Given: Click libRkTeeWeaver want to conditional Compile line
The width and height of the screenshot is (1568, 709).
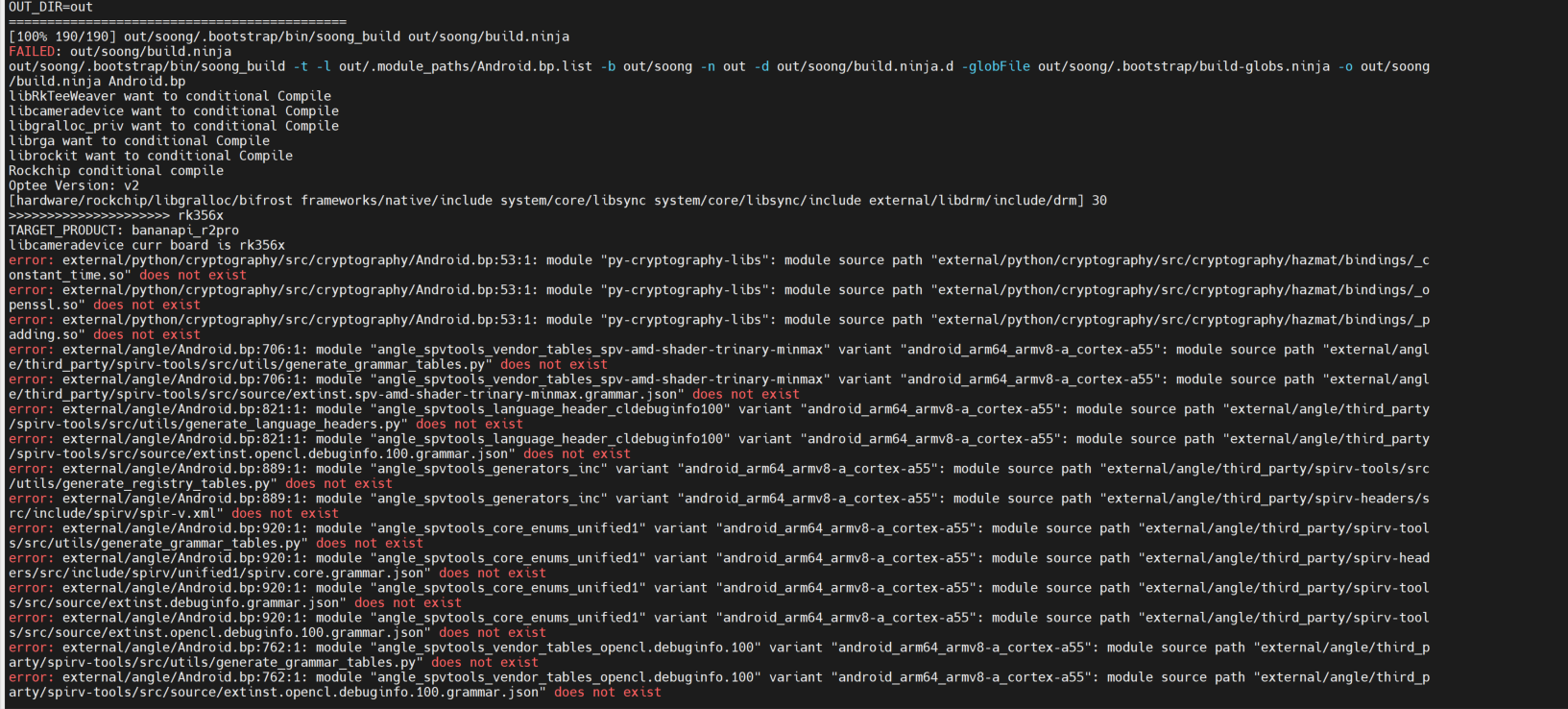Looking at the screenshot, I should [170, 96].
